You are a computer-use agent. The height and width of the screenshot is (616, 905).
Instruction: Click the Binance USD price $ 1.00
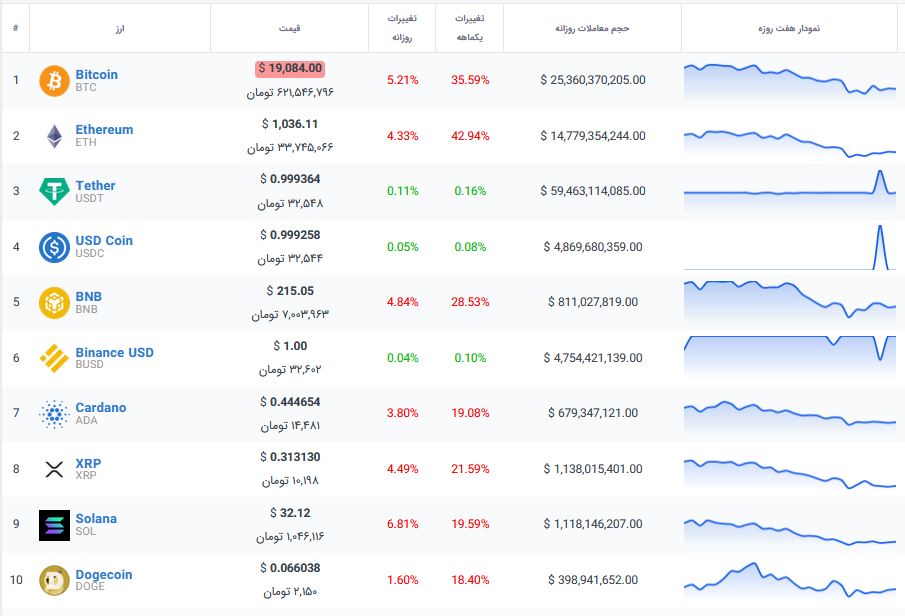[290, 346]
